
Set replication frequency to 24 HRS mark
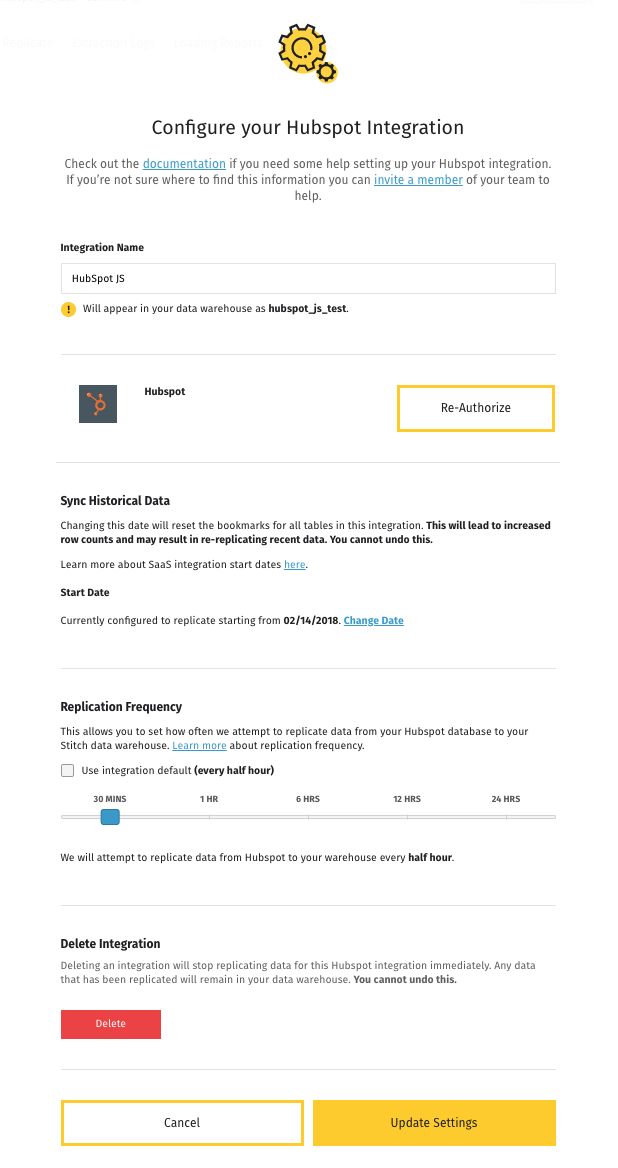(x=506, y=817)
